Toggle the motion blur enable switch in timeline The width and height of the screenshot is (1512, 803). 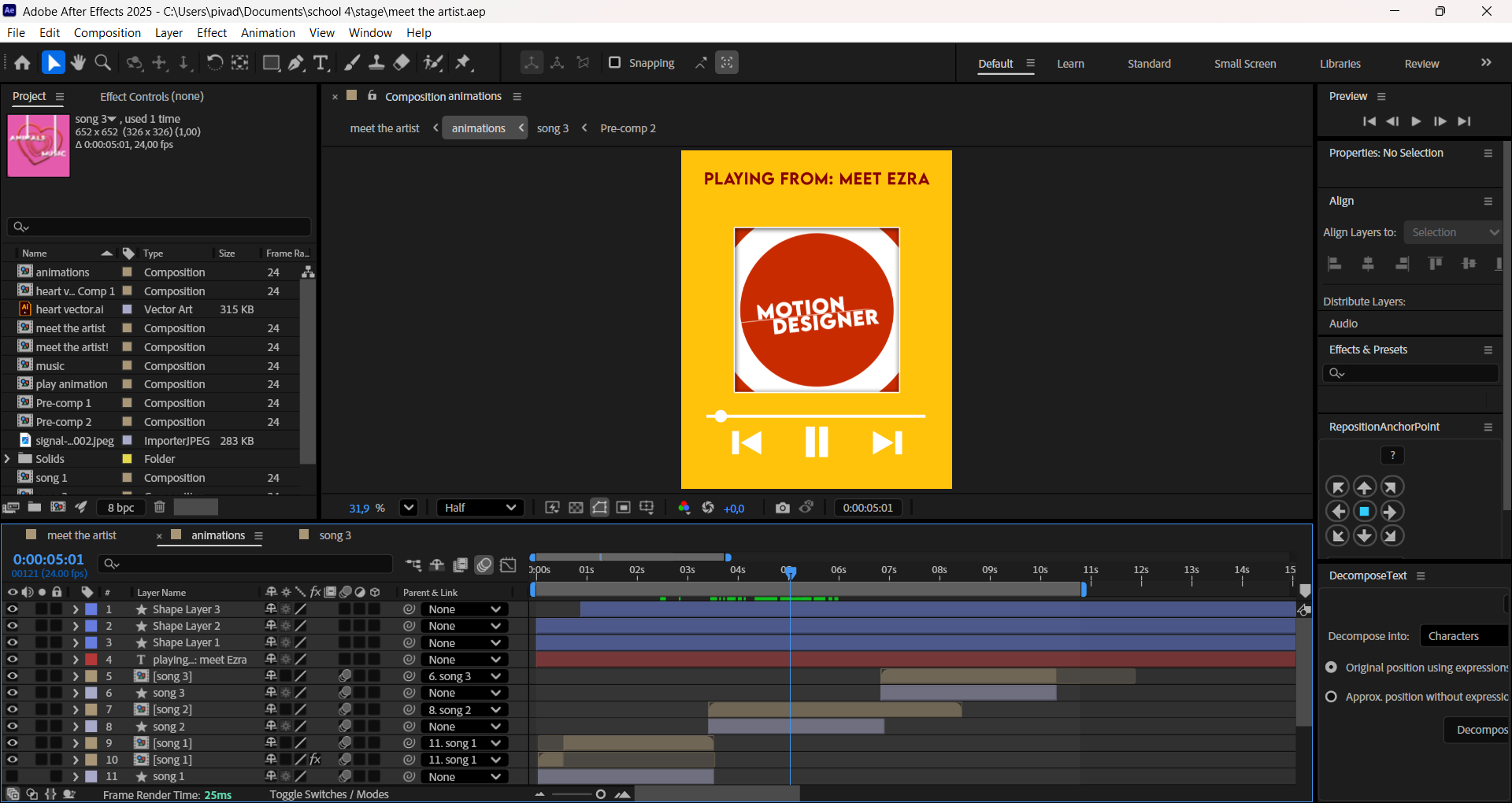coord(484,564)
